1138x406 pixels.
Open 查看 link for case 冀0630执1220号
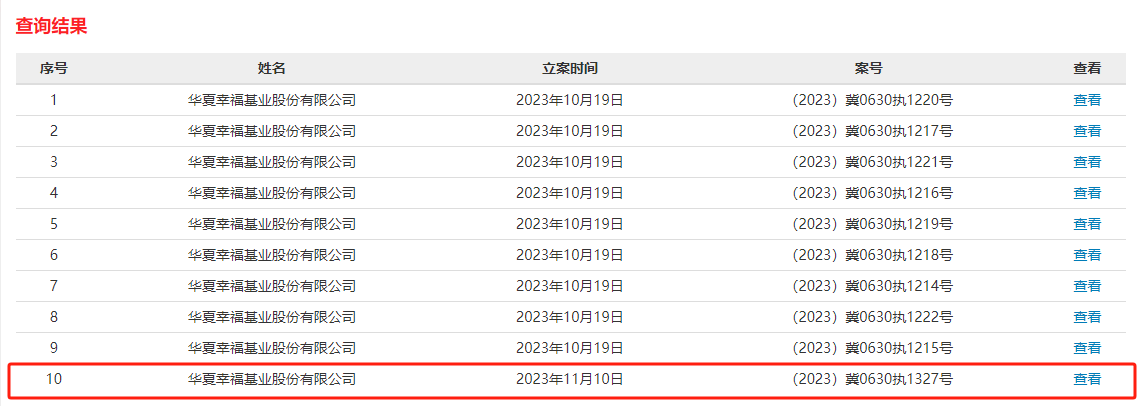[1086, 100]
